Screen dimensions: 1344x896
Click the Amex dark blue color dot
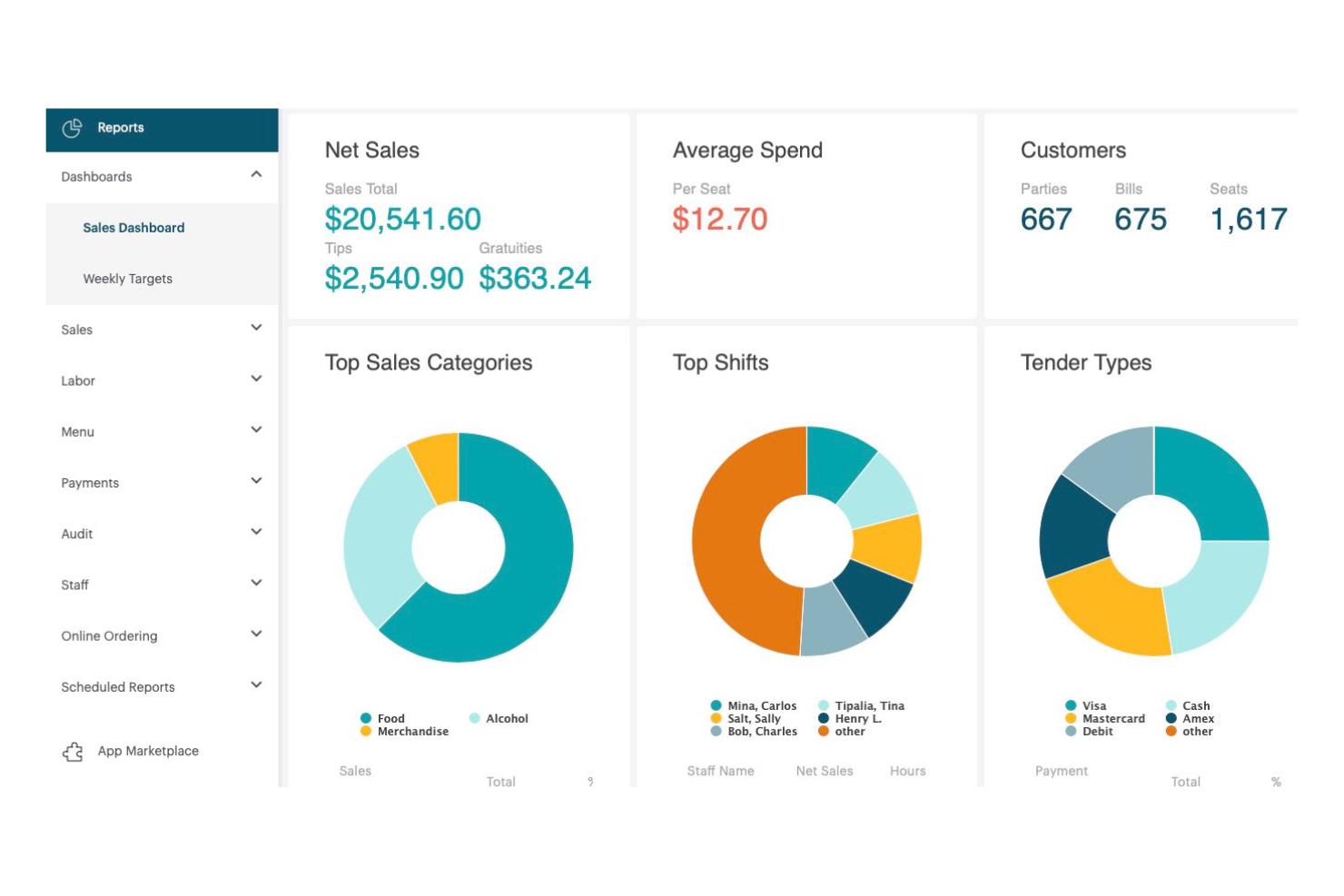point(1170,718)
